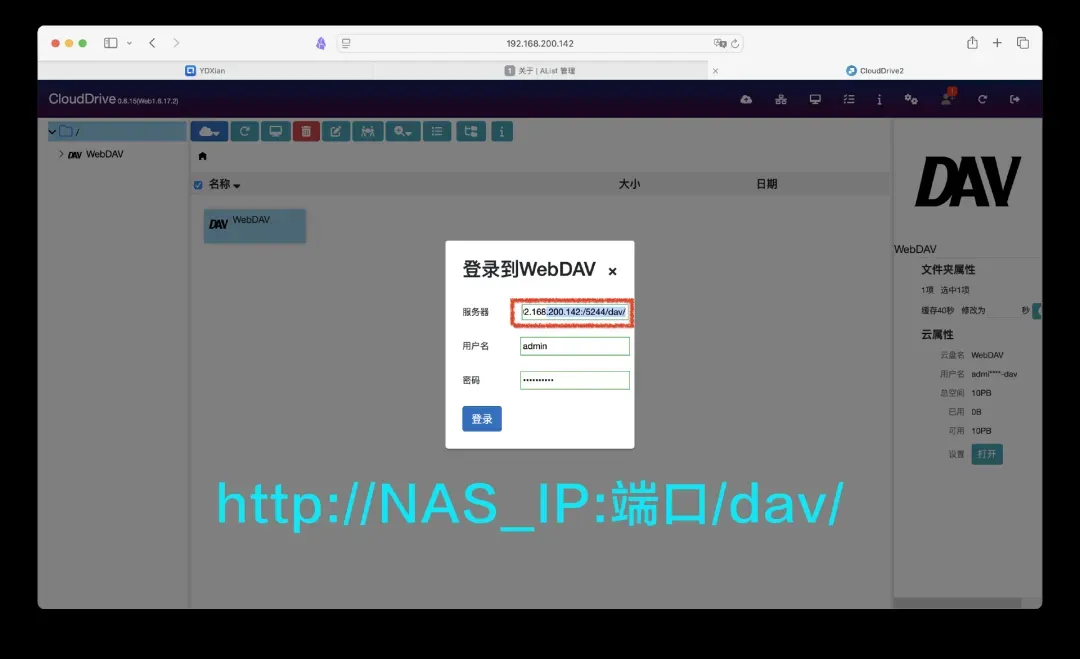Click the CloudDrive logo text in the header
The image size is (1080, 659).
82,99
